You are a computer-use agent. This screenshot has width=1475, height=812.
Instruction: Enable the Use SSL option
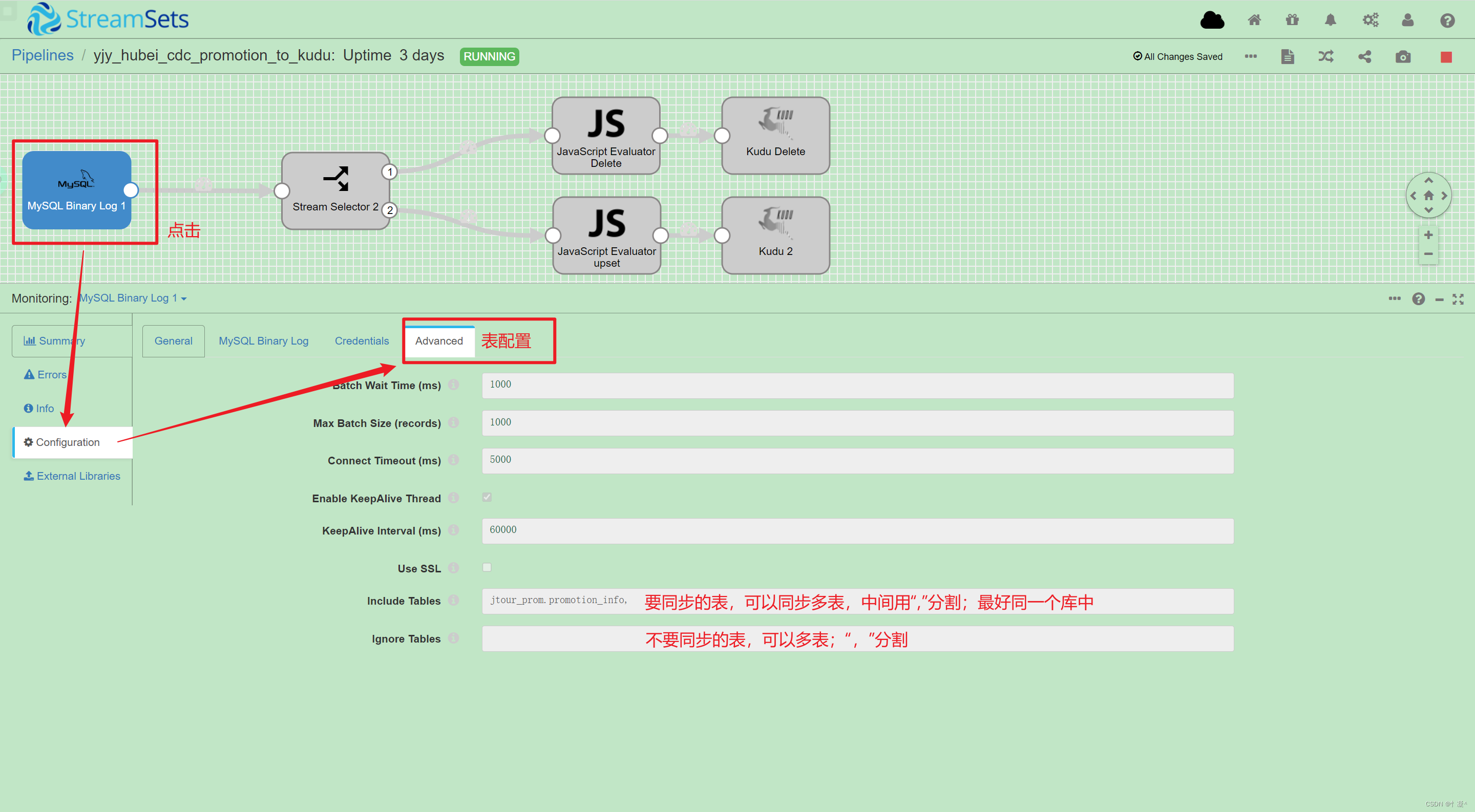[x=487, y=567]
